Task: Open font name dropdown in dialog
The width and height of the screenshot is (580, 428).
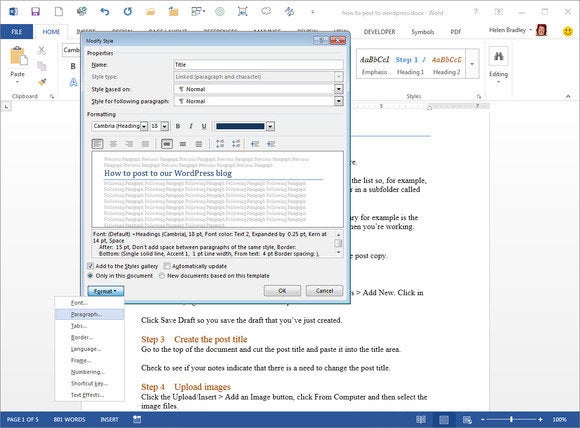Action: click(x=144, y=127)
